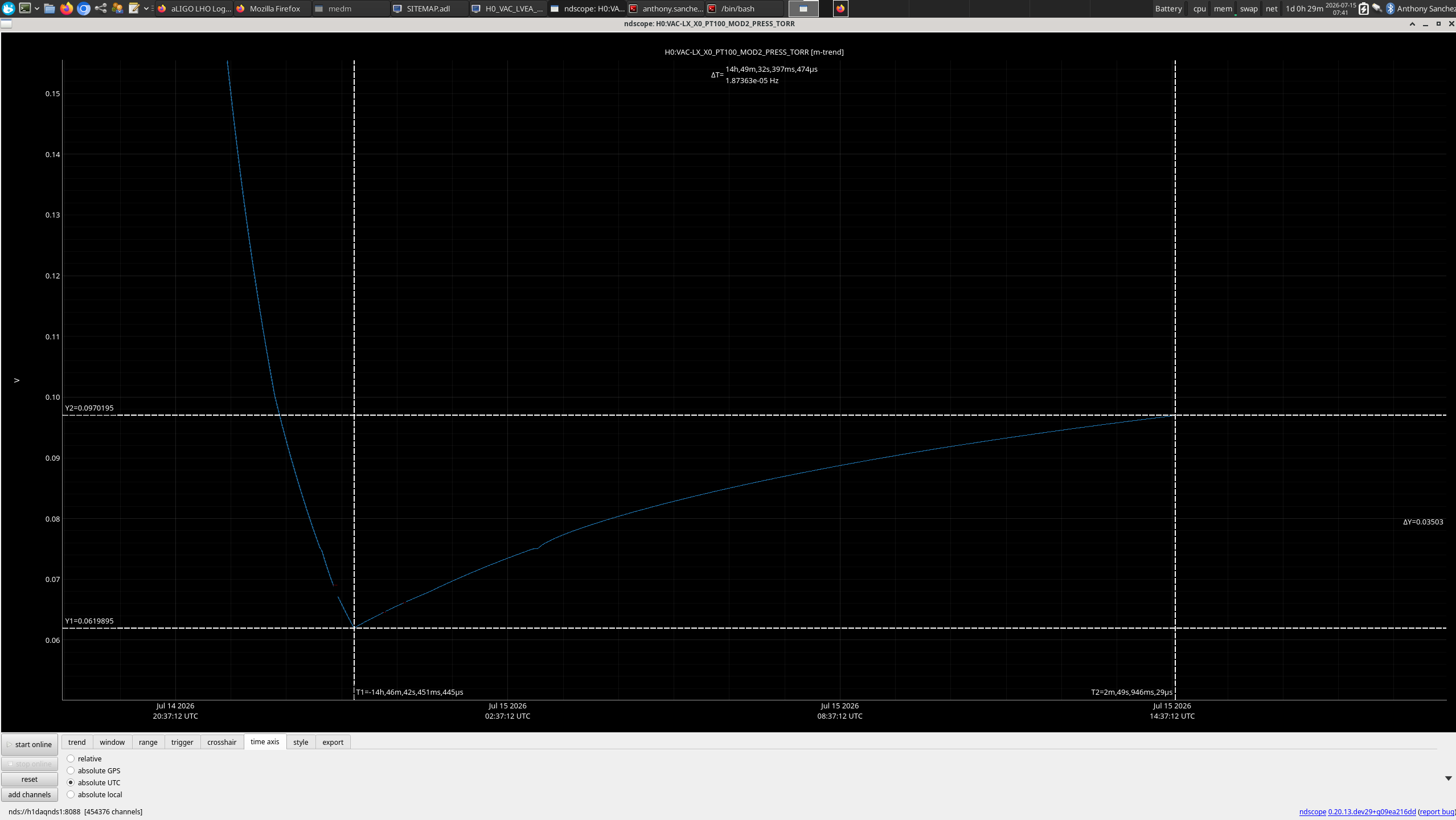Open the ndscope window menu icon
1456x820 pixels.
pos(6,24)
